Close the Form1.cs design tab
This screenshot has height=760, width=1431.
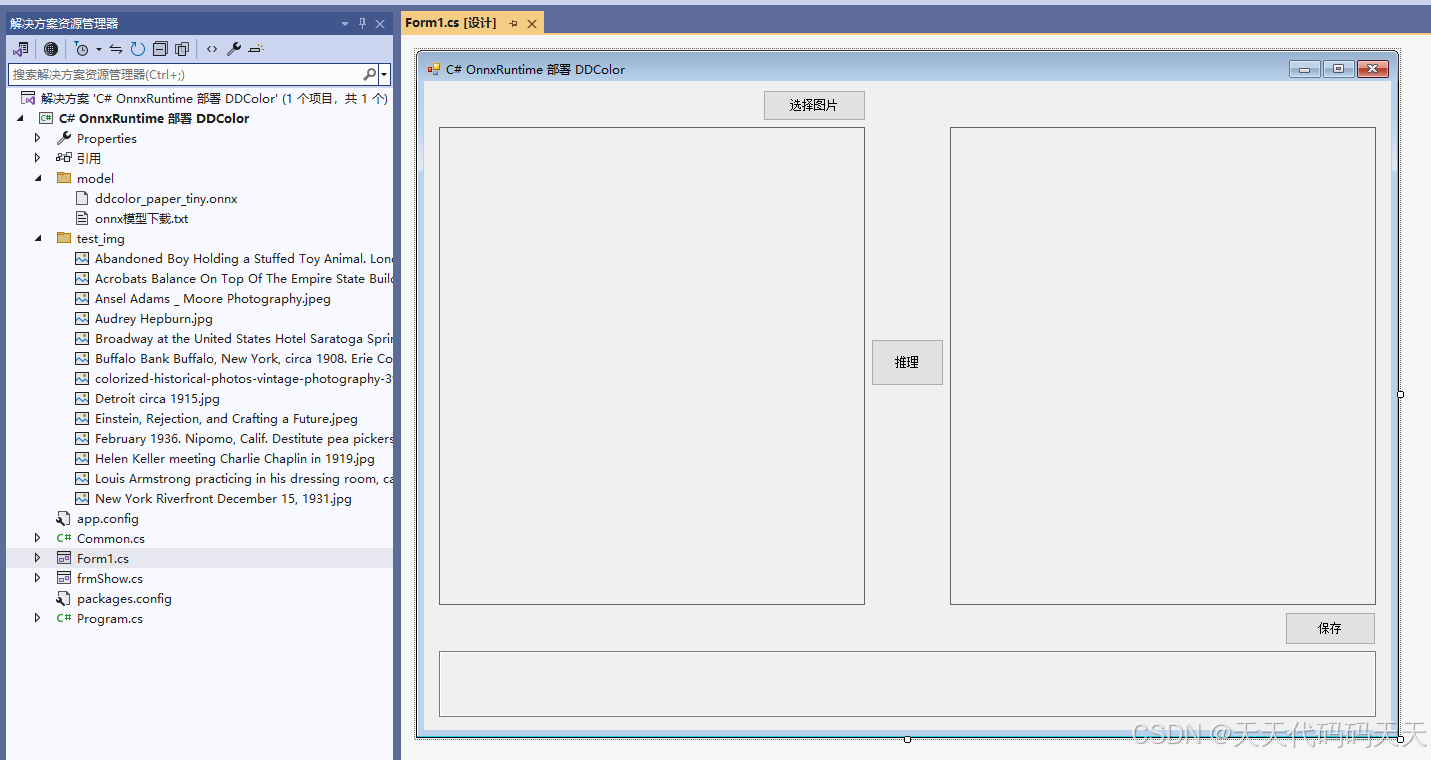pos(532,23)
